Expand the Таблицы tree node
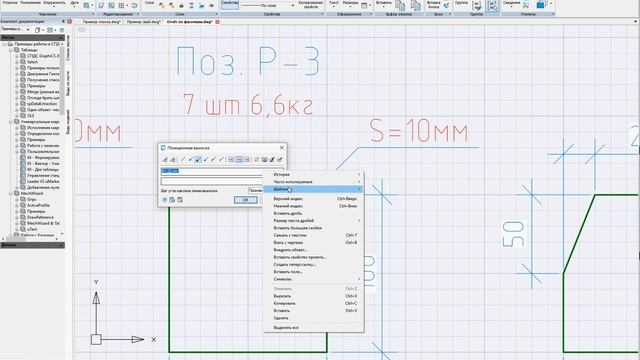 click(x=11, y=50)
